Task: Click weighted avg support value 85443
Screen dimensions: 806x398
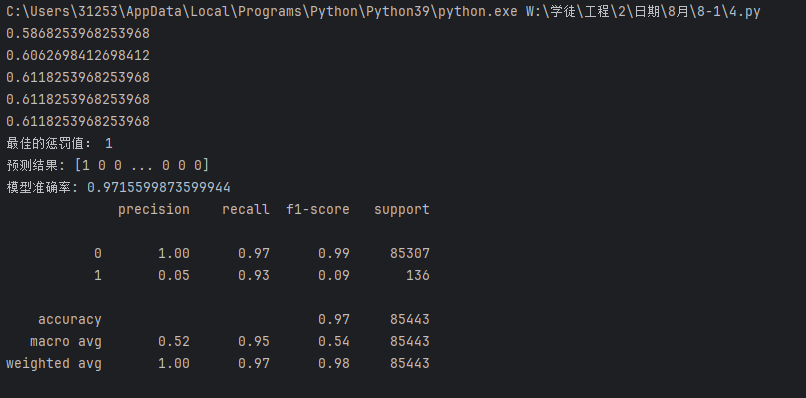Action: click(x=410, y=364)
